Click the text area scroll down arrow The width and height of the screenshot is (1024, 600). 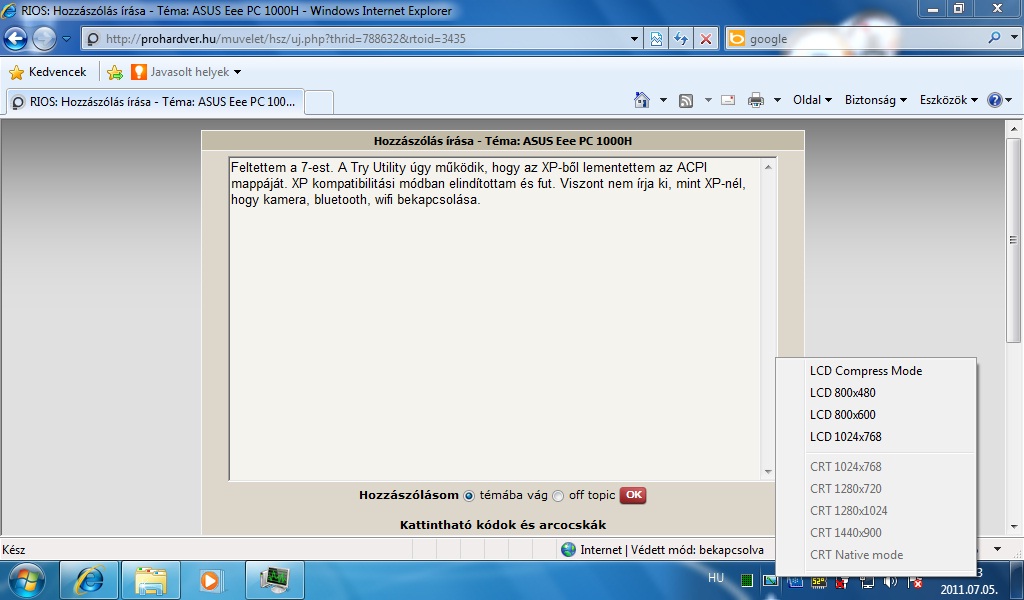(x=768, y=471)
